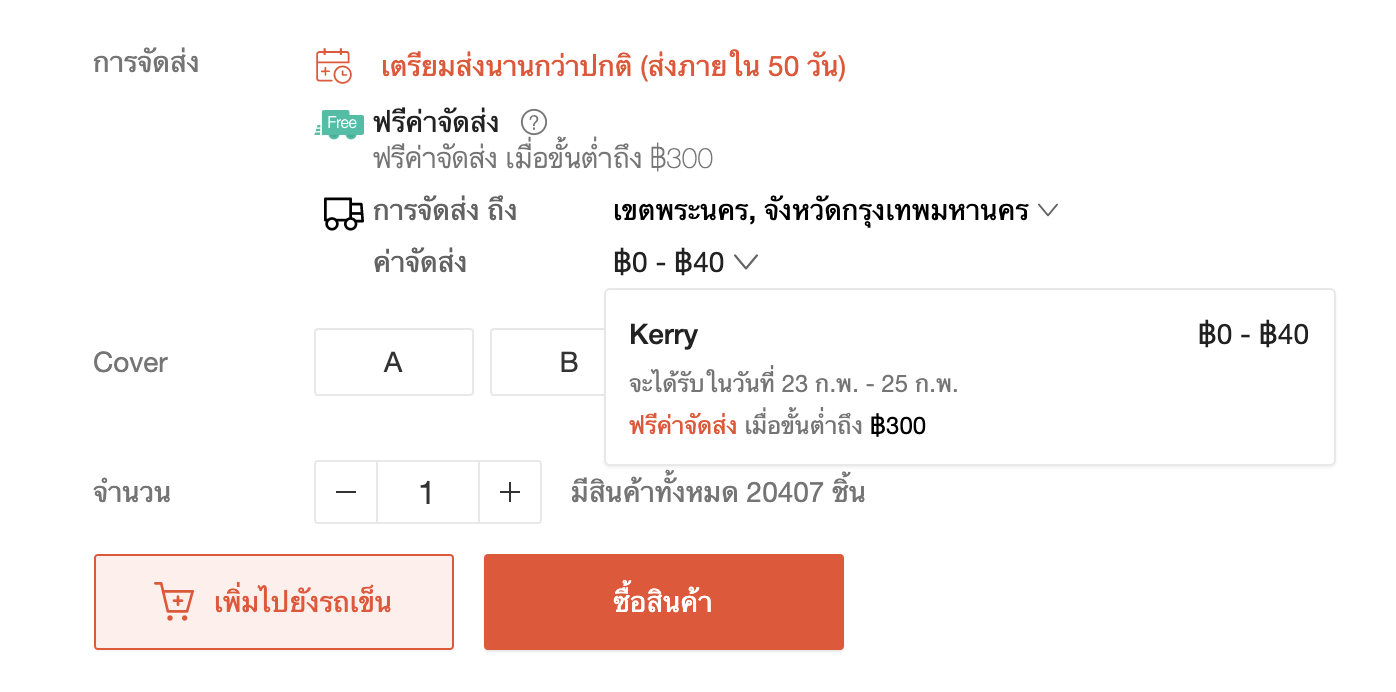
Task: Collapse the ฿0 - ฿40 shipping fee chevron
Action: point(746,263)
